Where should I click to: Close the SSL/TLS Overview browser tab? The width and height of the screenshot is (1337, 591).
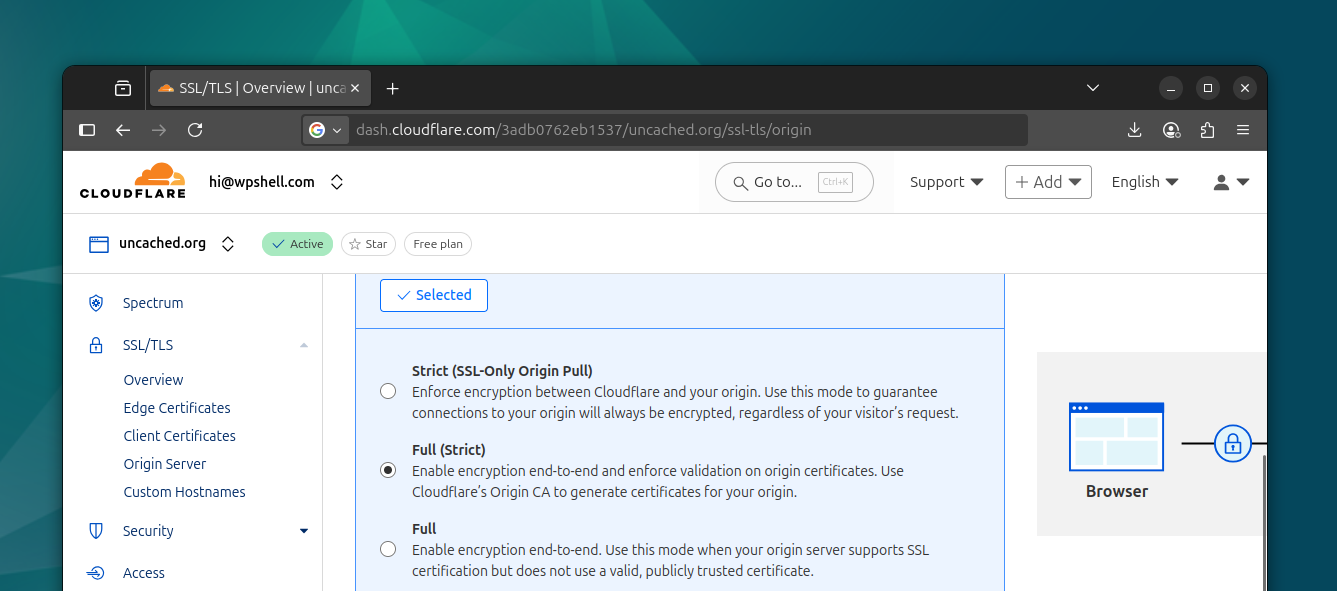point(356,88)
